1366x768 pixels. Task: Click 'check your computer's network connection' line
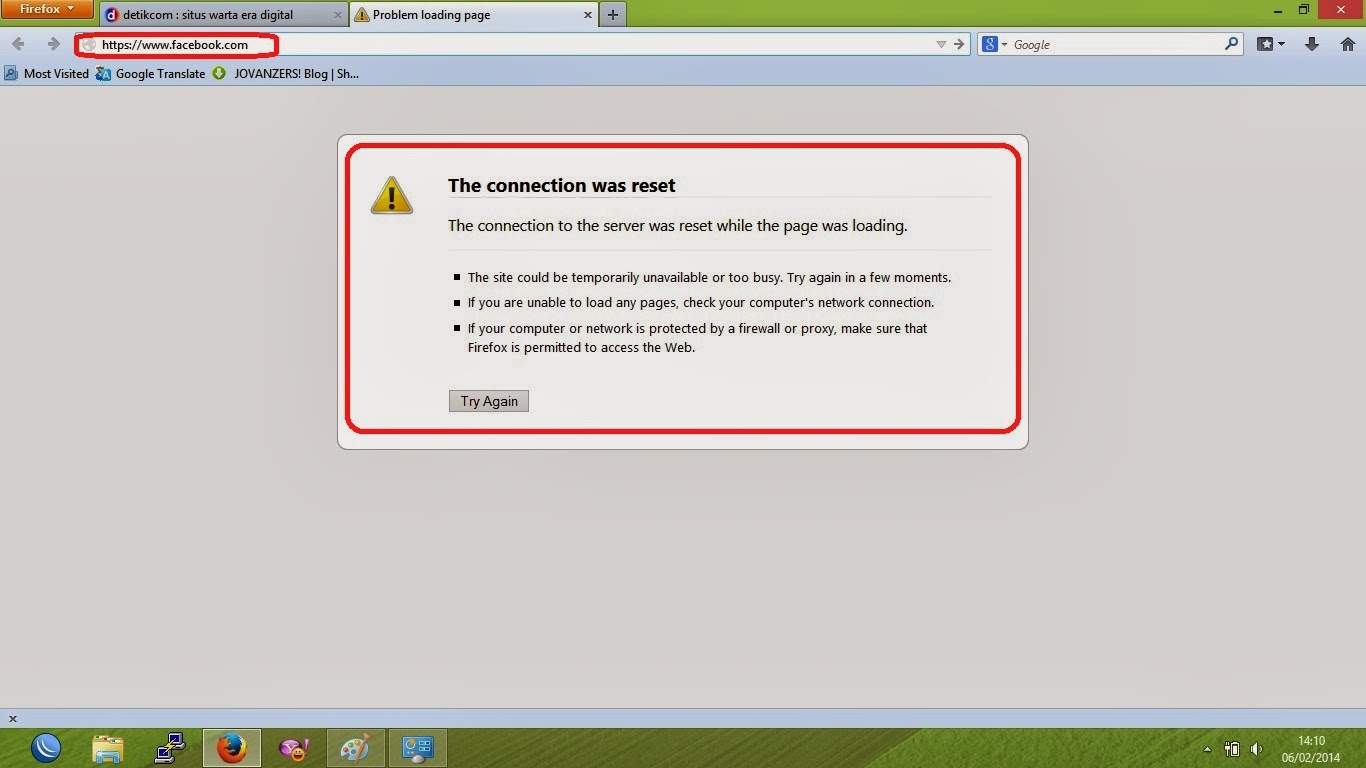(x=701, y=302)
